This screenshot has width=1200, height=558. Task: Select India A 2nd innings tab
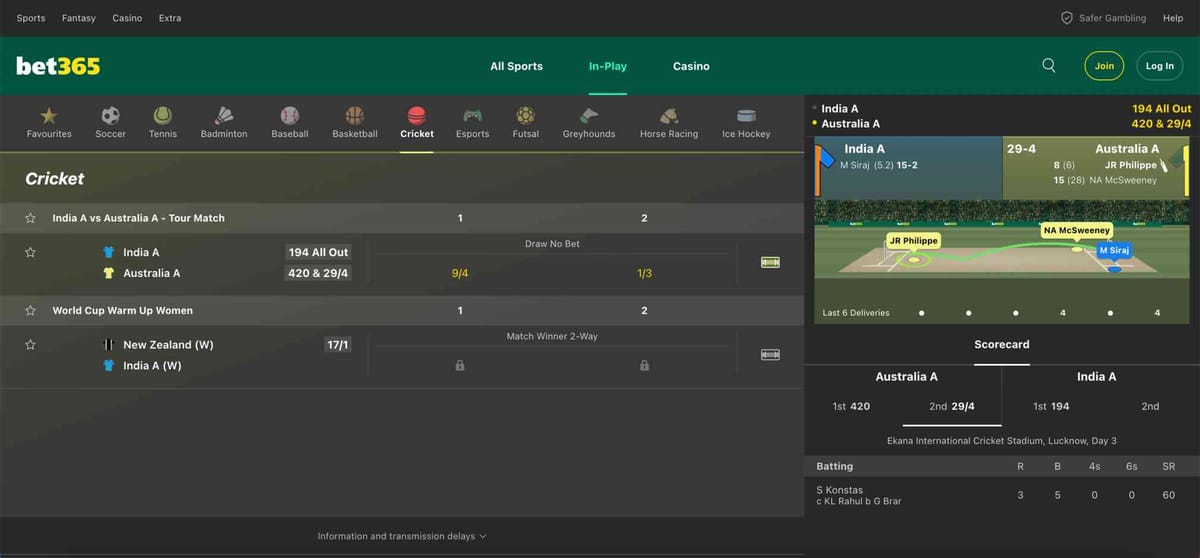tap(1150, 406)
